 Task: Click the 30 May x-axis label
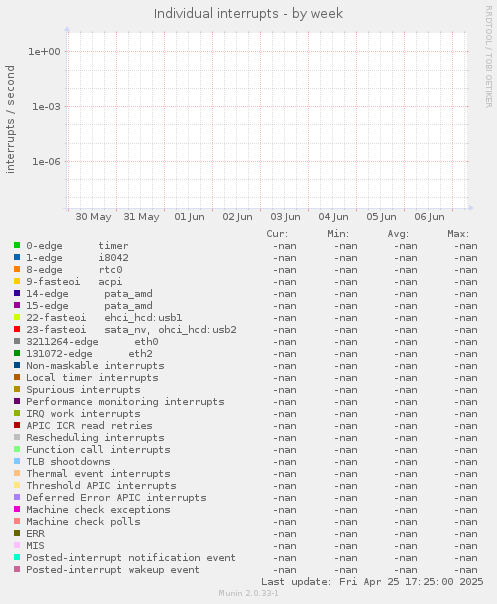pos(93,216)
